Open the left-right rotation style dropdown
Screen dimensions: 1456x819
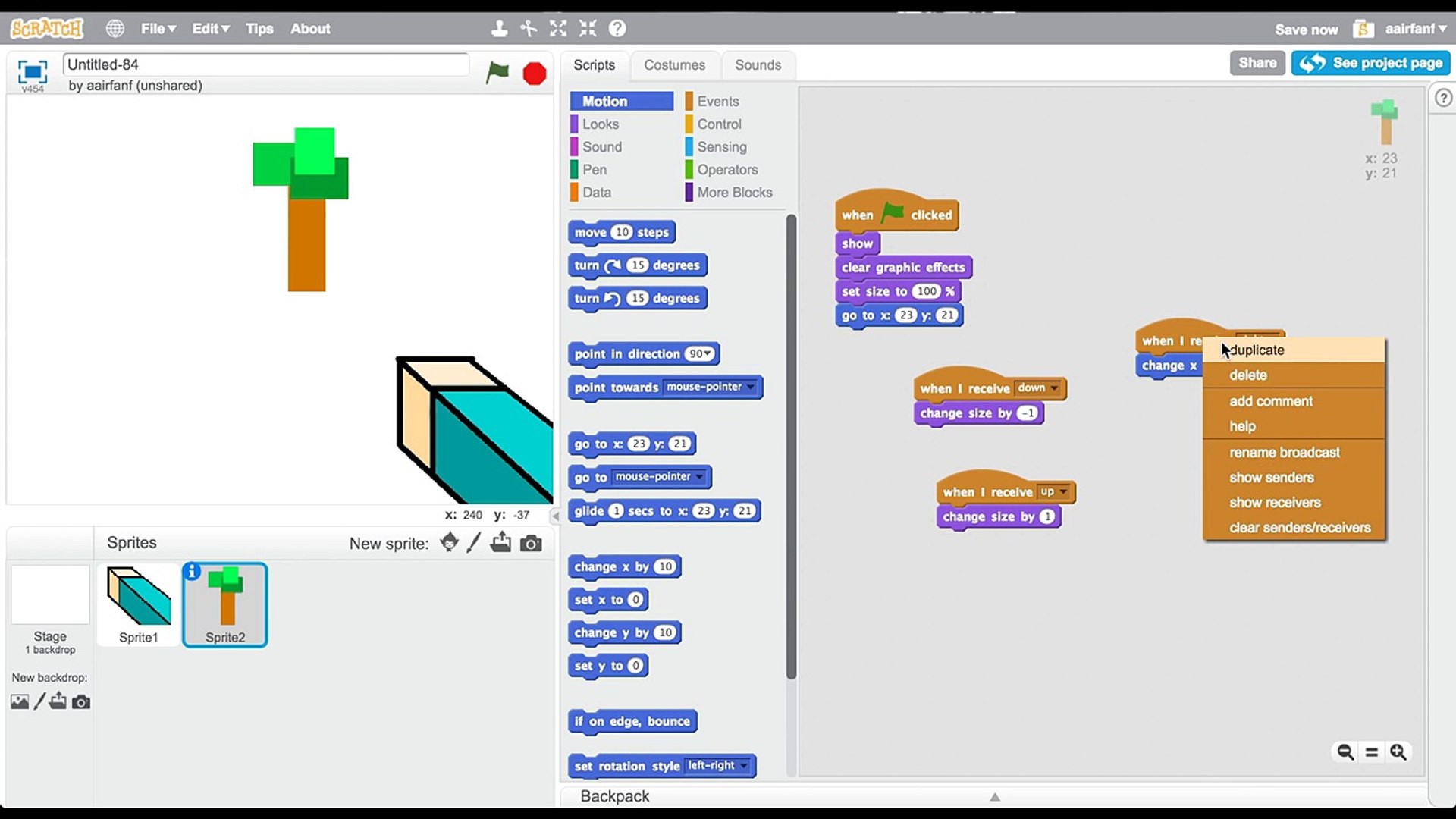tap(744, 766)
